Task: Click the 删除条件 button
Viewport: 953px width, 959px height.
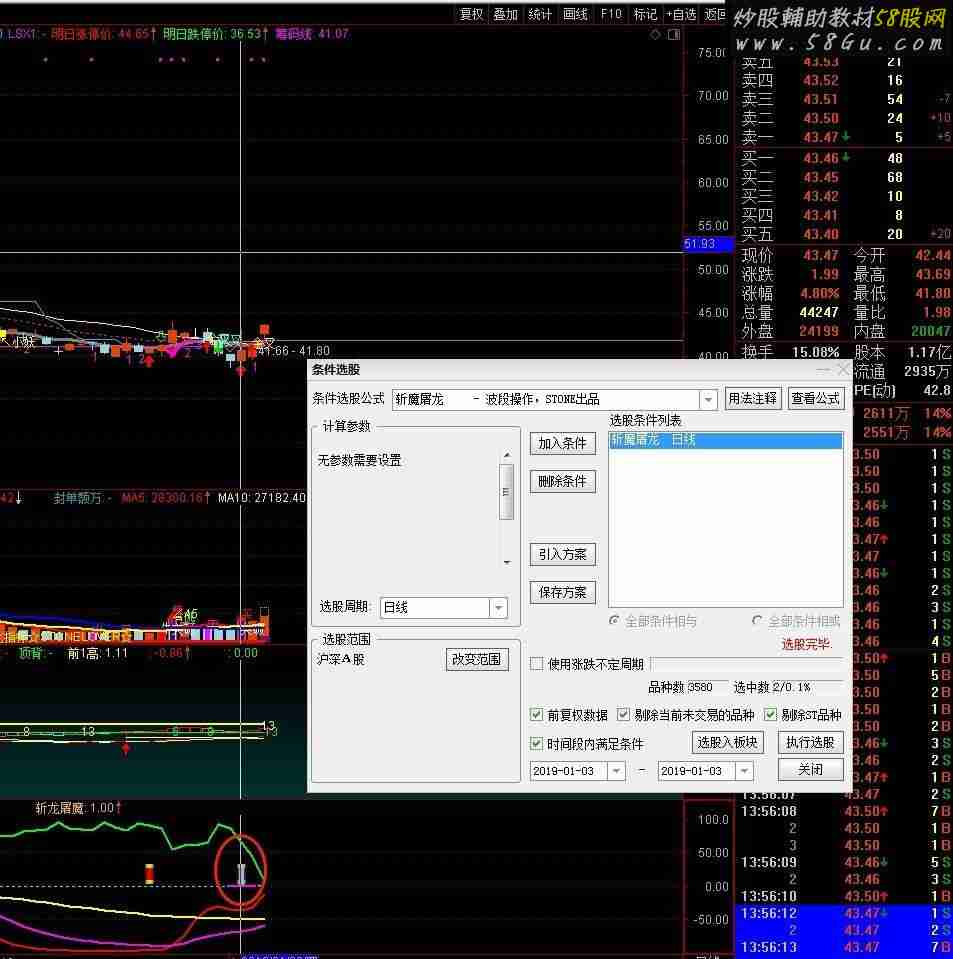Action: click(563, 481)
